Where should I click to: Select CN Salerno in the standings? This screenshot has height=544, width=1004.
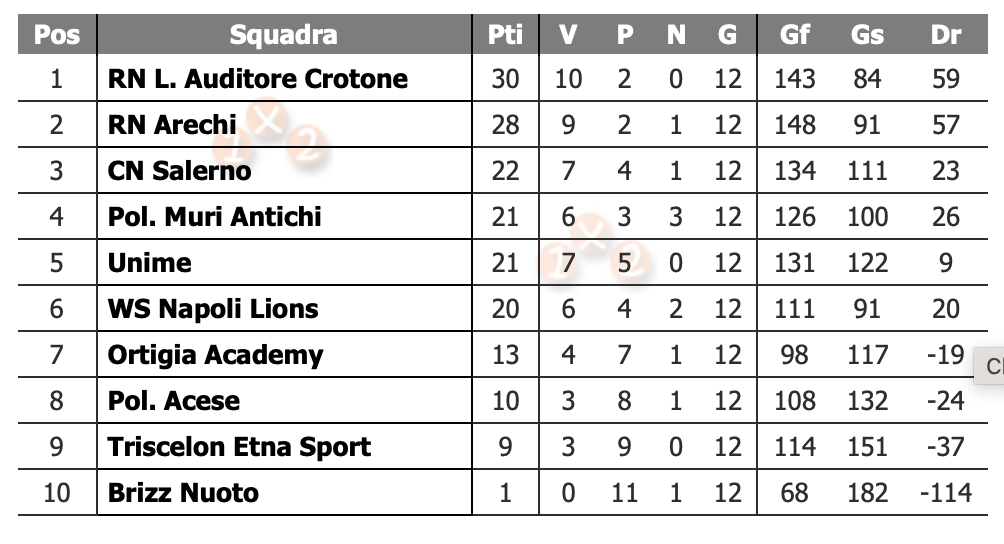(x=179, y=171)
